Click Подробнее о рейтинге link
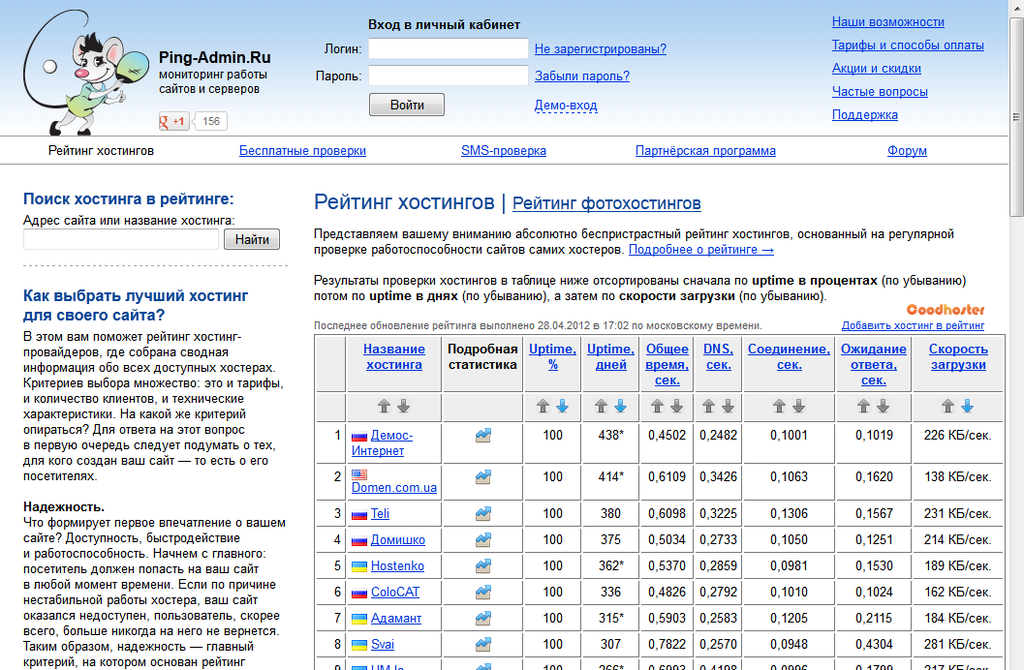This screenshot has width=1024, height=670. click(701, 249)
